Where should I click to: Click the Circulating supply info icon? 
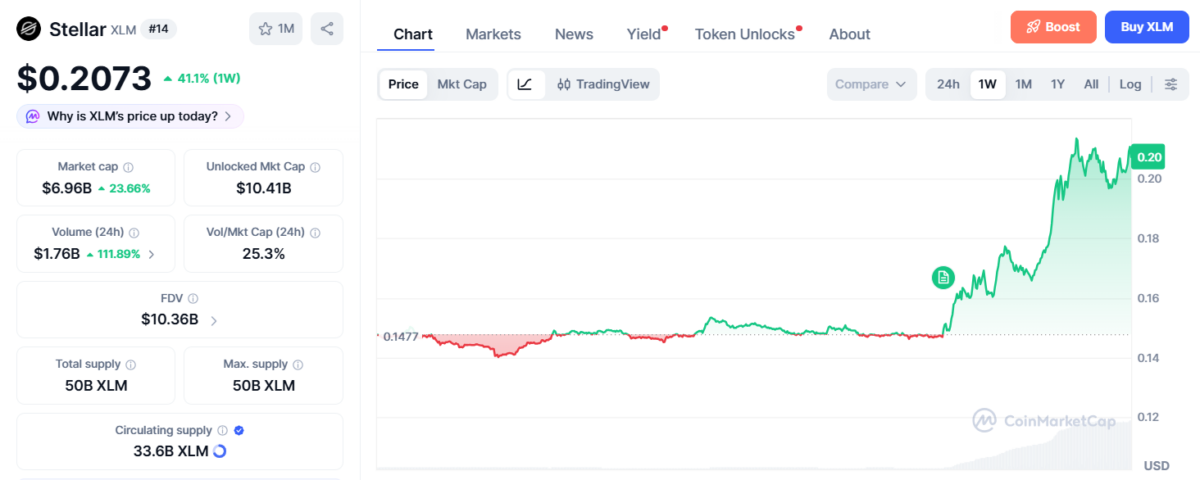tap(222, 430)
